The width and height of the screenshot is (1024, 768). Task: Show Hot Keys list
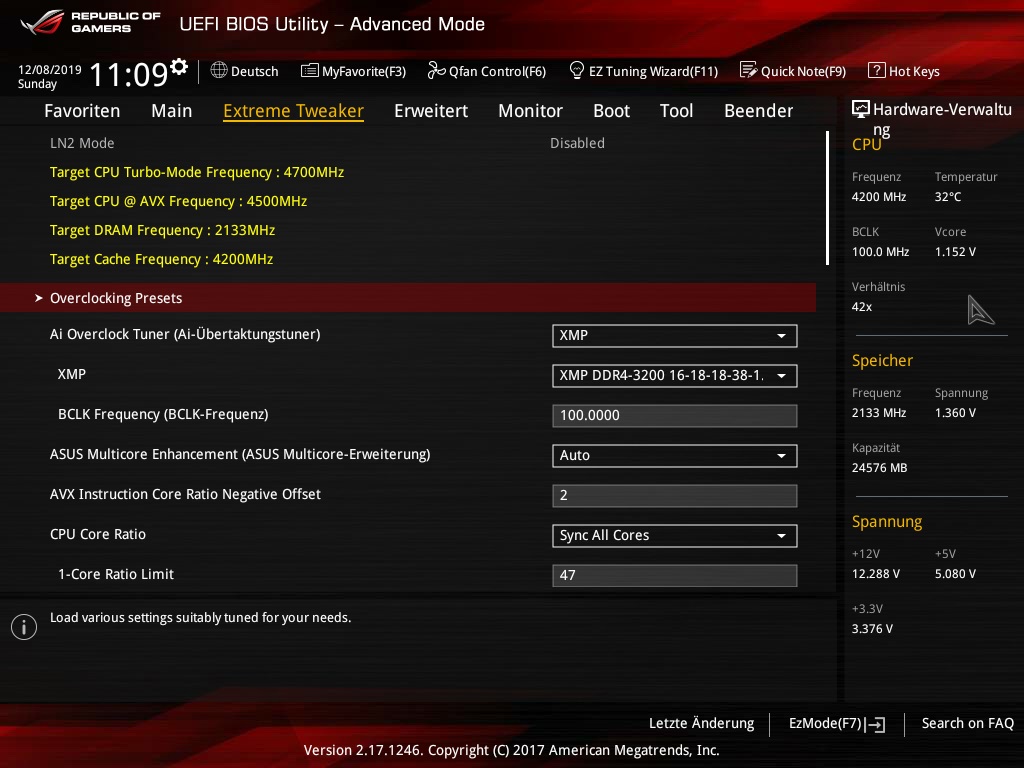904,71
